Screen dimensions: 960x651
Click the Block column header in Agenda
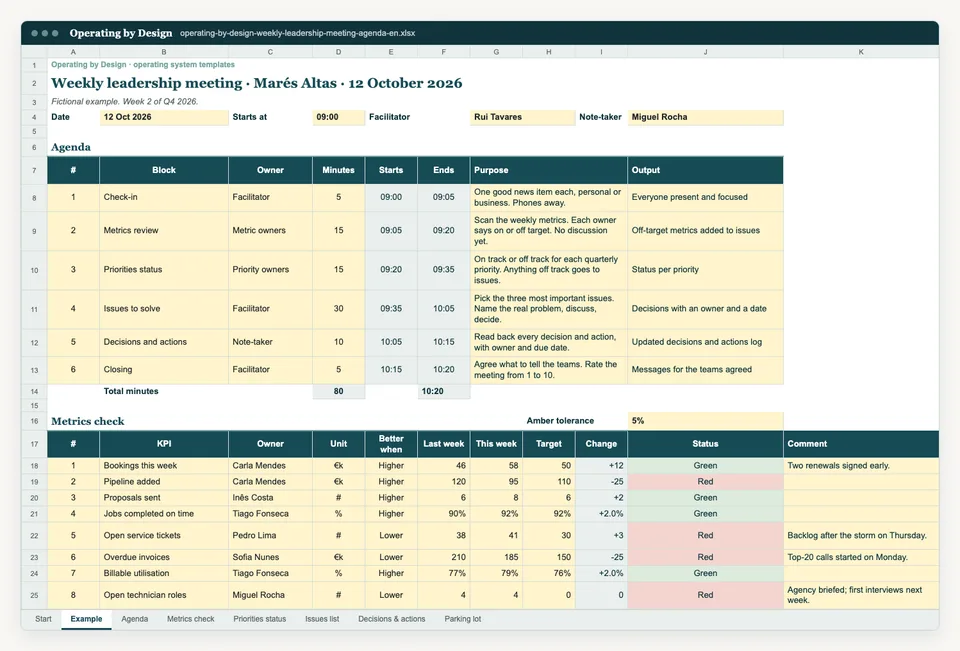point(163,170)
